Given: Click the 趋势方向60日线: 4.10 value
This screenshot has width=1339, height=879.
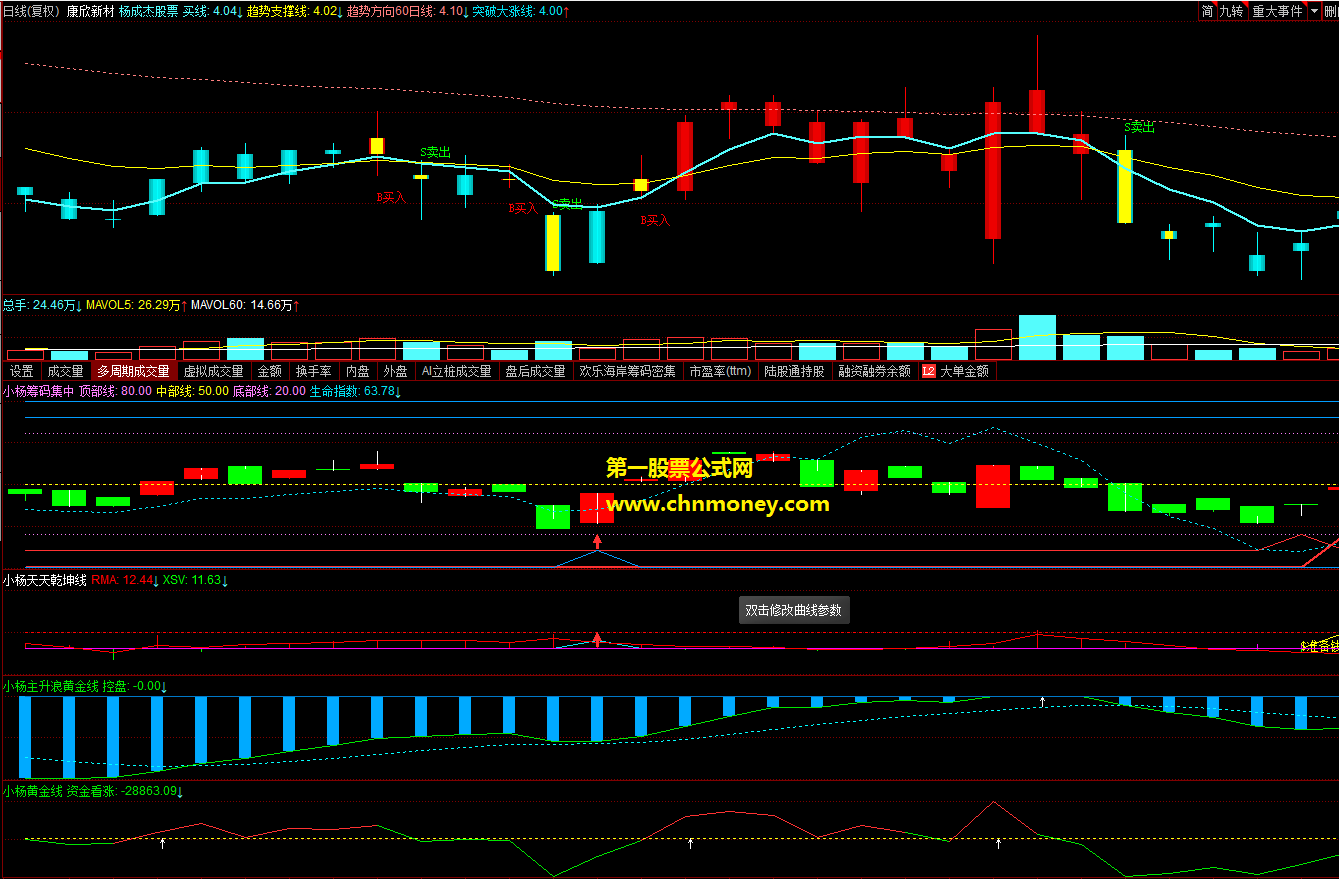Looking at the screenshot, I should point(407,11).
